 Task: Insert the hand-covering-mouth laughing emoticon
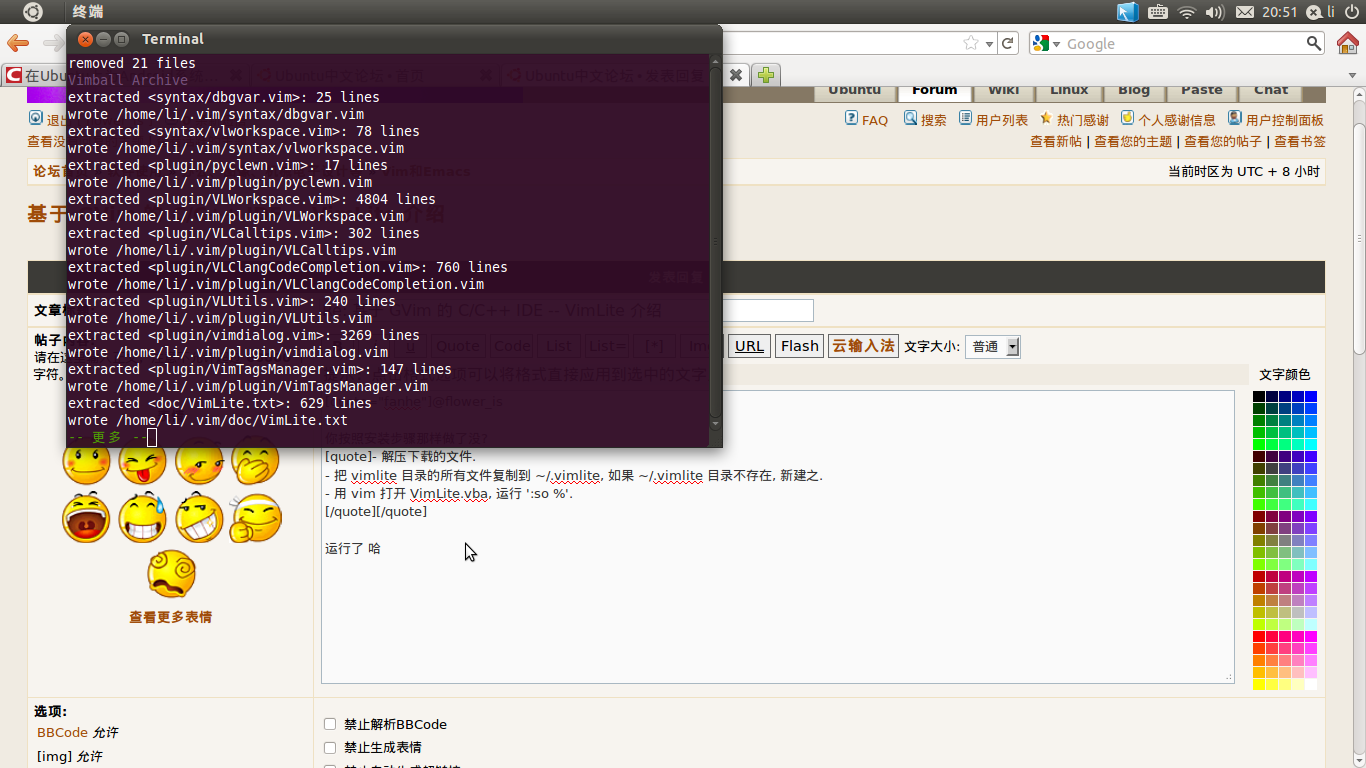tap(256, 462)
